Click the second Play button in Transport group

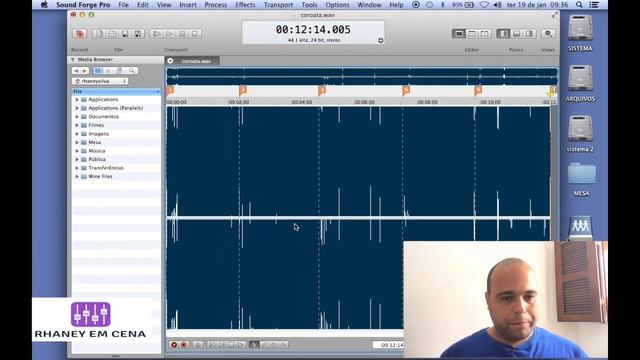click(x=169, y=34)
